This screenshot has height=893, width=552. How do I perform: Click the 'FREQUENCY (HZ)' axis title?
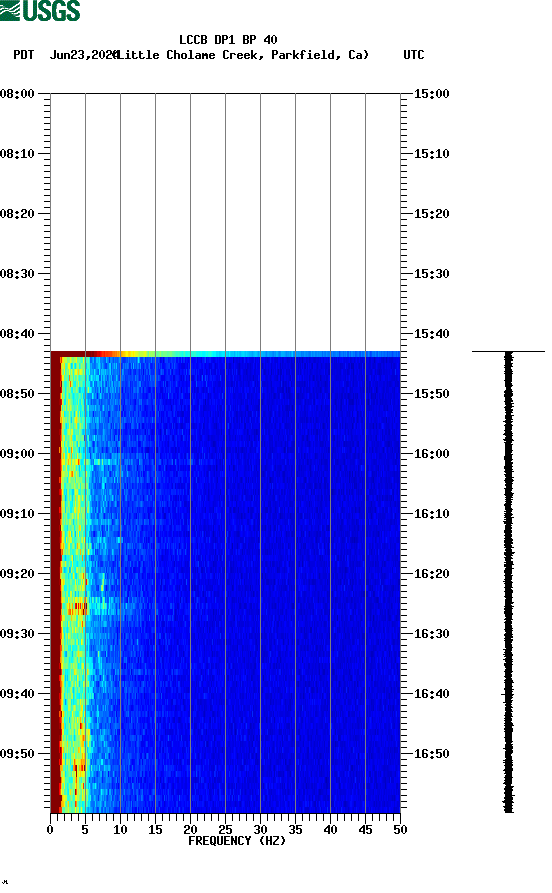pyautogui.click(x=236, y=841)
